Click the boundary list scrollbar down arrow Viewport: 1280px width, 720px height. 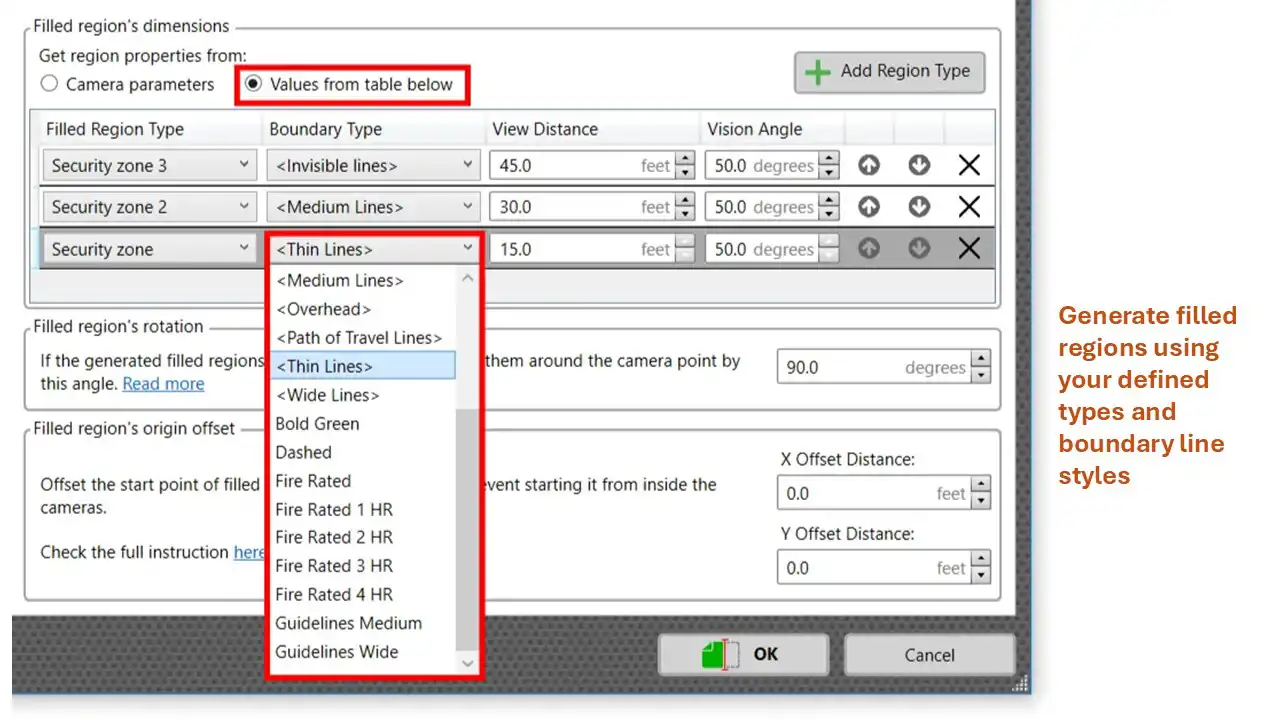(468, 662)
